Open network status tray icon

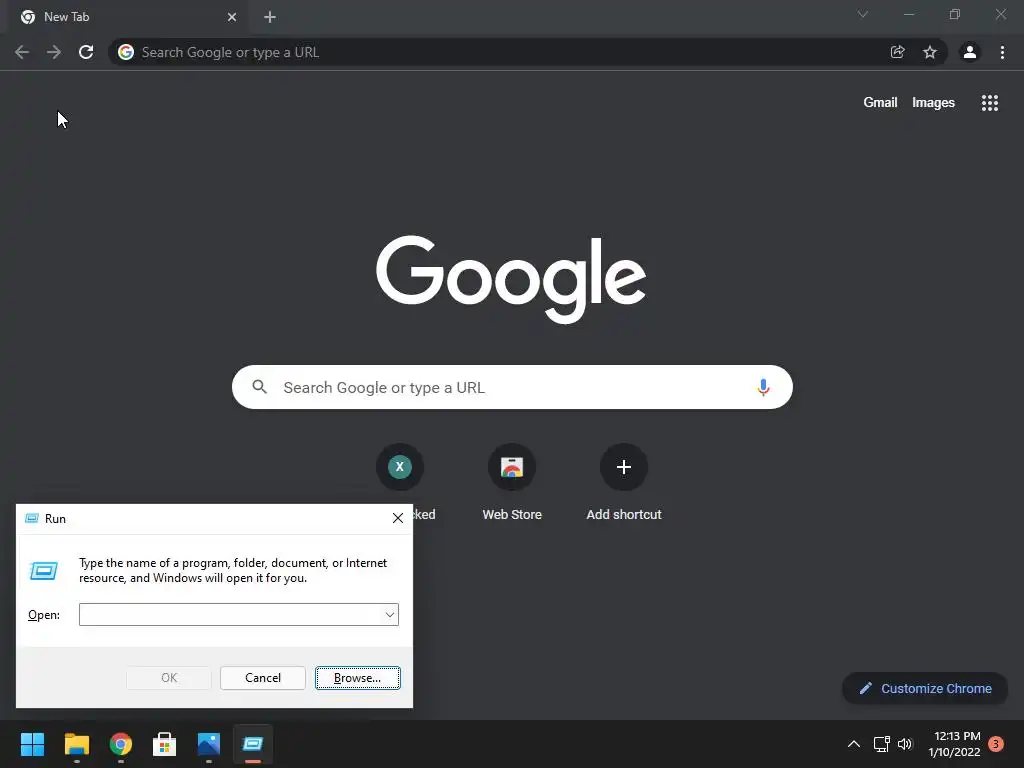tap(882, 744)
